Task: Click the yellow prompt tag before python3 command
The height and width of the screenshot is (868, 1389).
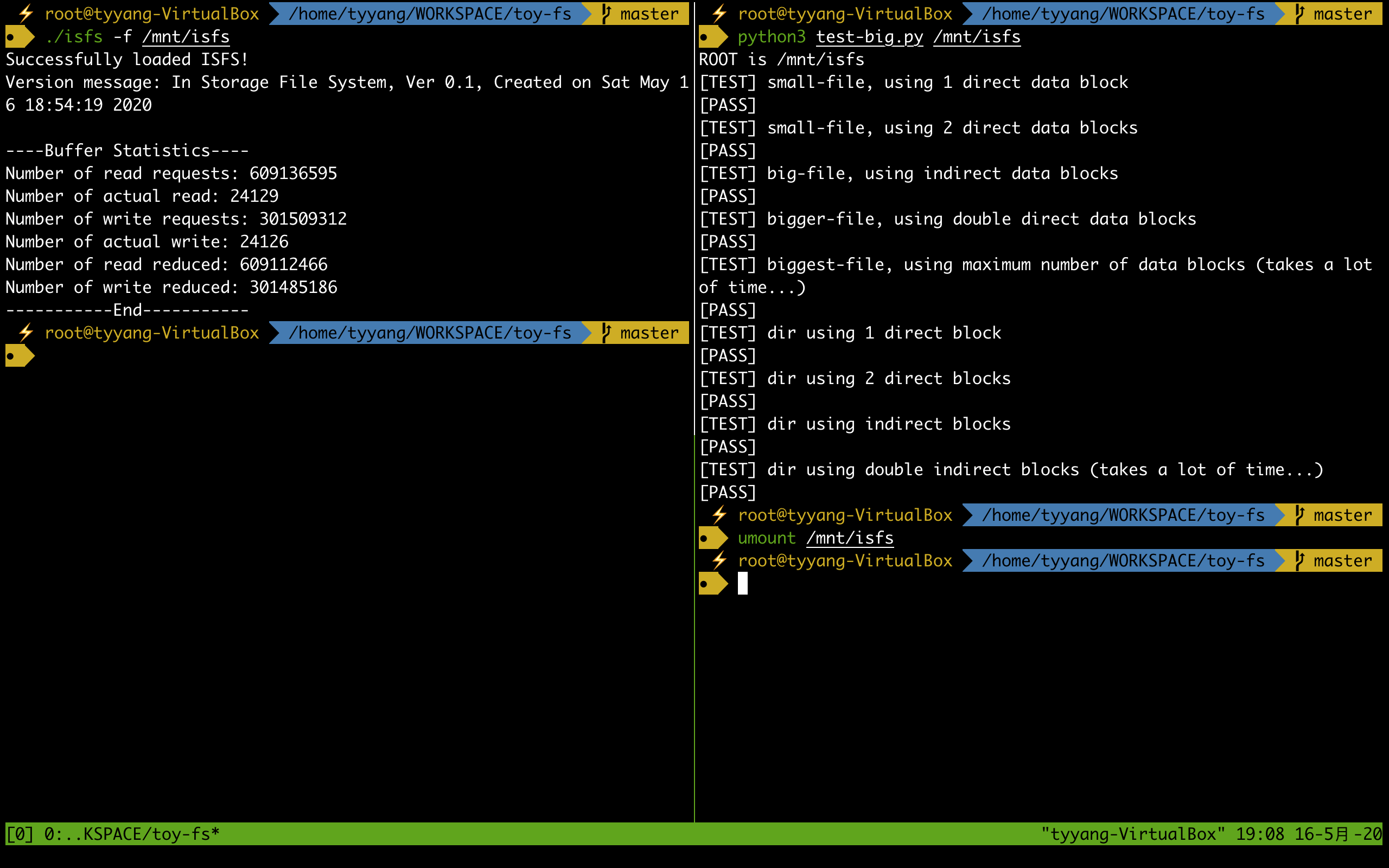Action: tap(713, 37)
